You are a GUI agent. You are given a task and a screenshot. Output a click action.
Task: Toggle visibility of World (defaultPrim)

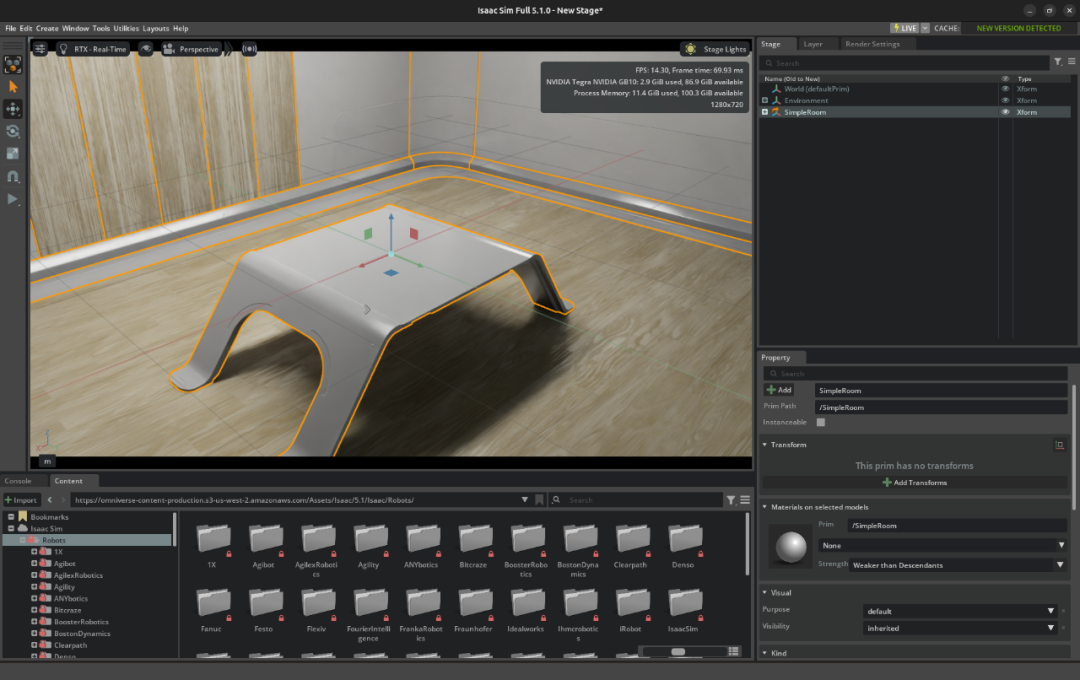point(1005,89)
